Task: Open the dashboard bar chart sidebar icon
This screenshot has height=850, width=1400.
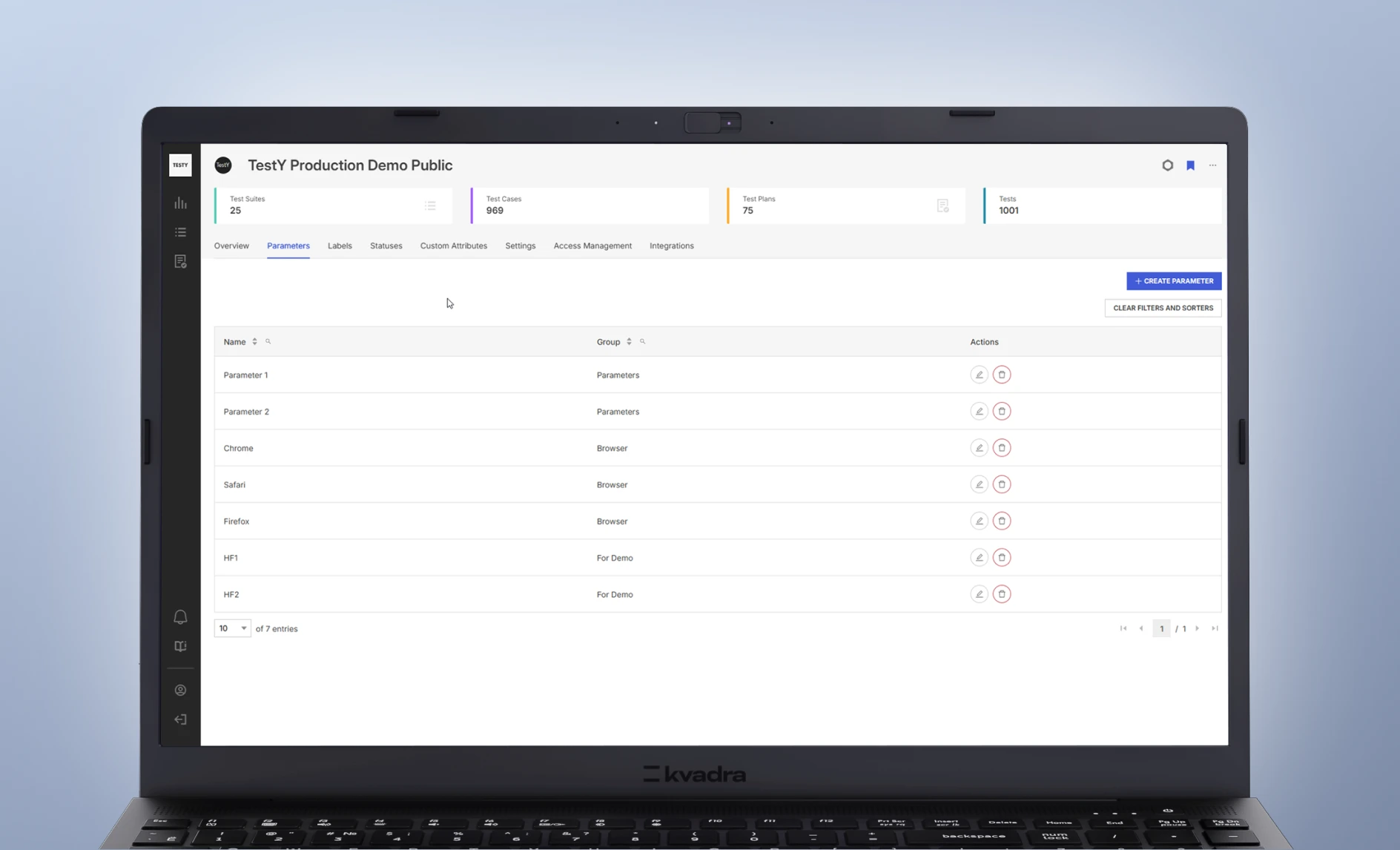Action: tap(180, 203)
